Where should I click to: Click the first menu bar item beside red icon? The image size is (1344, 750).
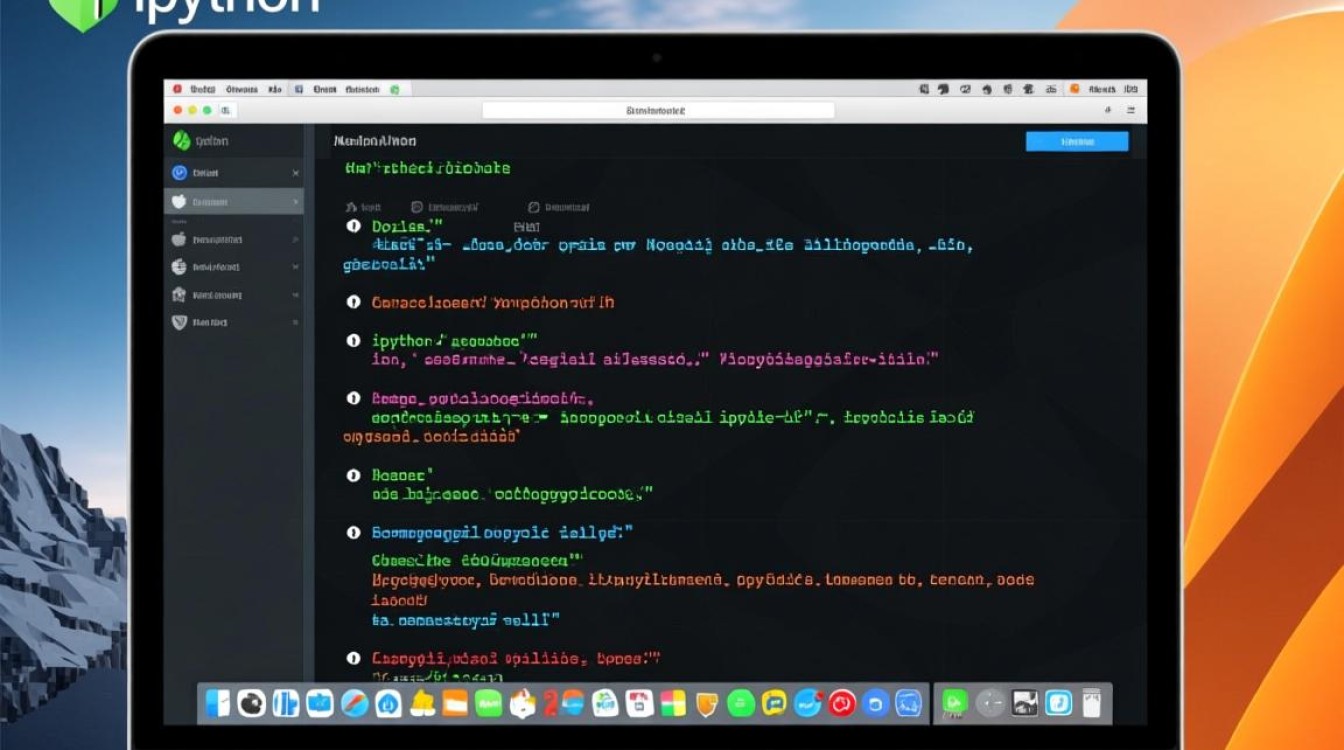pyautogui.click(x=204, y=89)
